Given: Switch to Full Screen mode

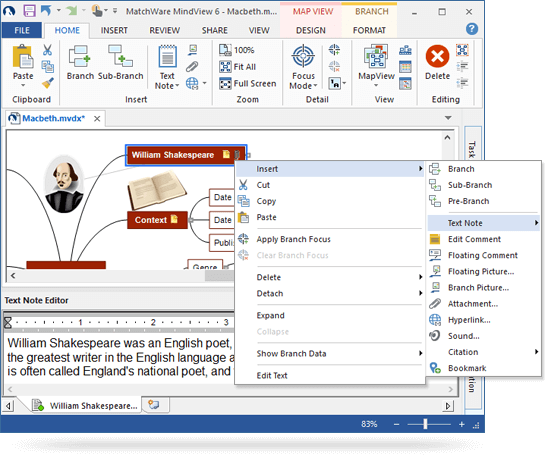Looking at the screenshot, I should point(248,84).
